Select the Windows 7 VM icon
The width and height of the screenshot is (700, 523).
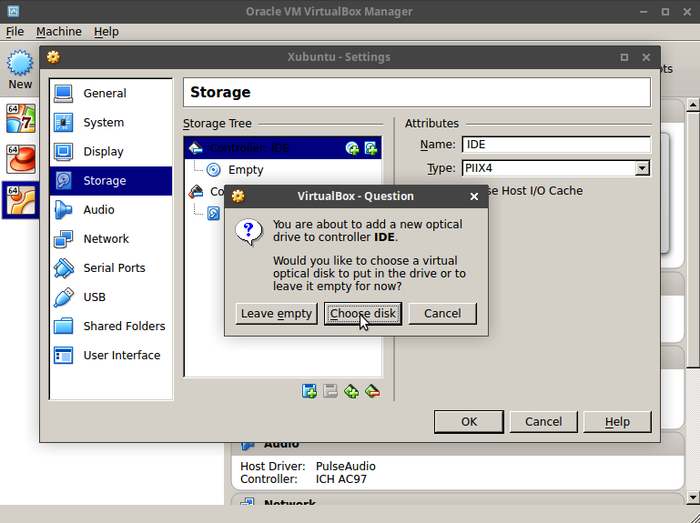coord(21,118)
